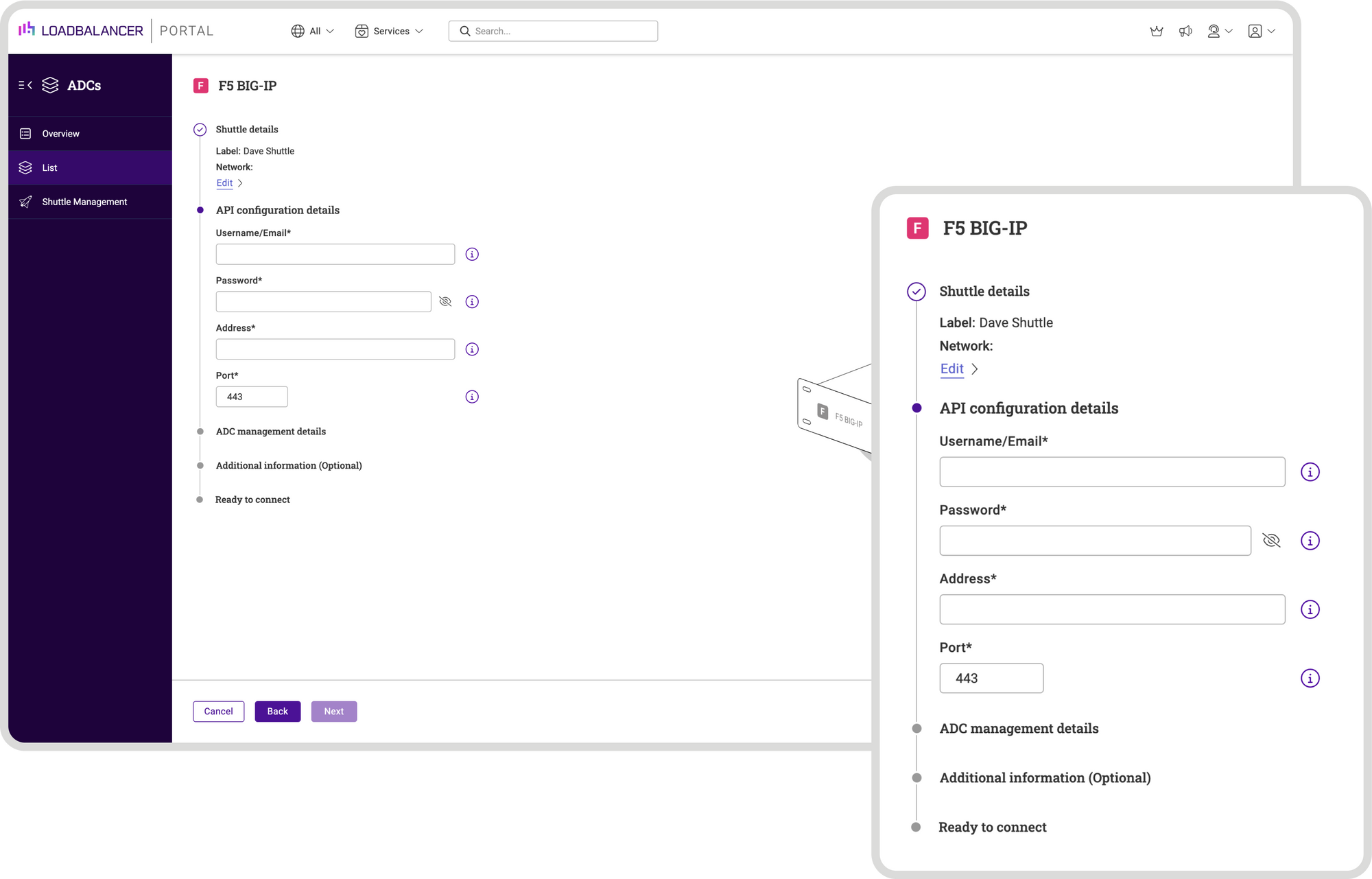
Task: Click into the Search field
Action: point(553,31)
